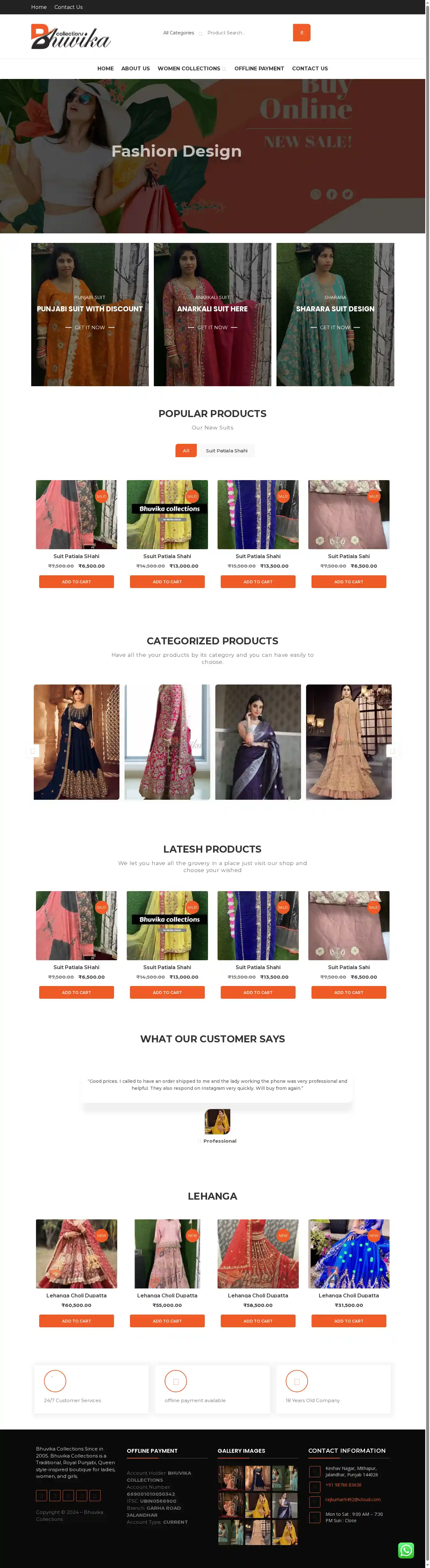Select the All products filter tab
The width and height of the screenshot is (430, 1568).
click(x=186, y=451)
